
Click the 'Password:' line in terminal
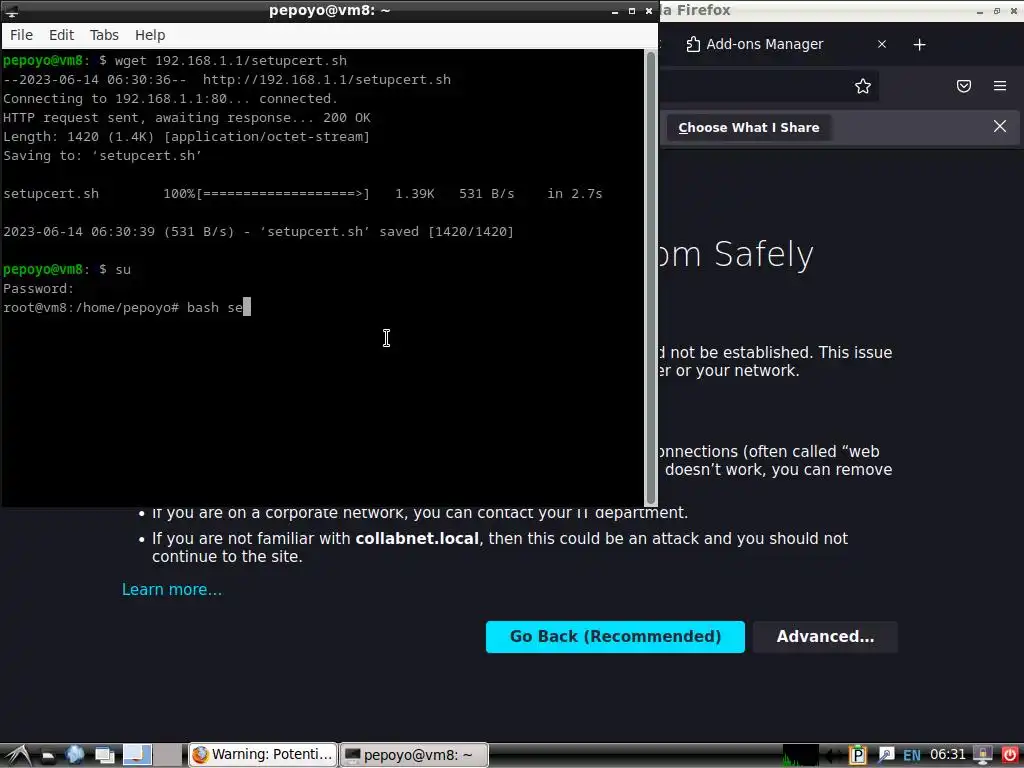(39, 289)
